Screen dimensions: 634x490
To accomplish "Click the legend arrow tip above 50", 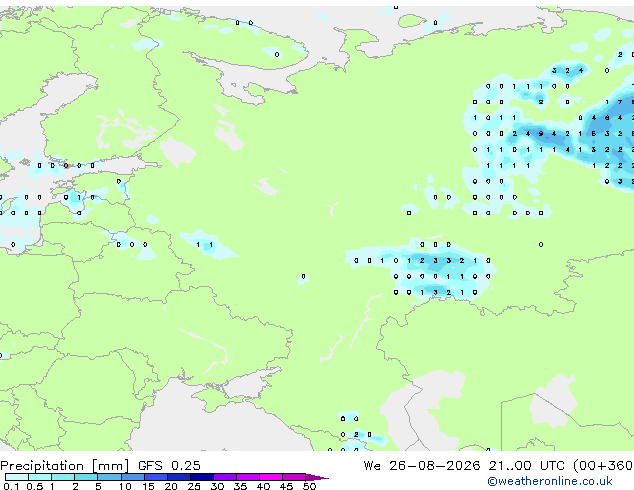I will [317, 477].
